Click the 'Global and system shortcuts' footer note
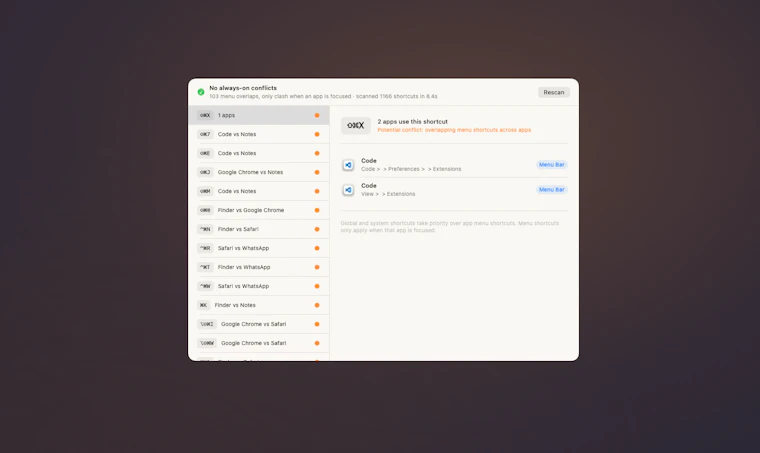 [x=450, y=227]
